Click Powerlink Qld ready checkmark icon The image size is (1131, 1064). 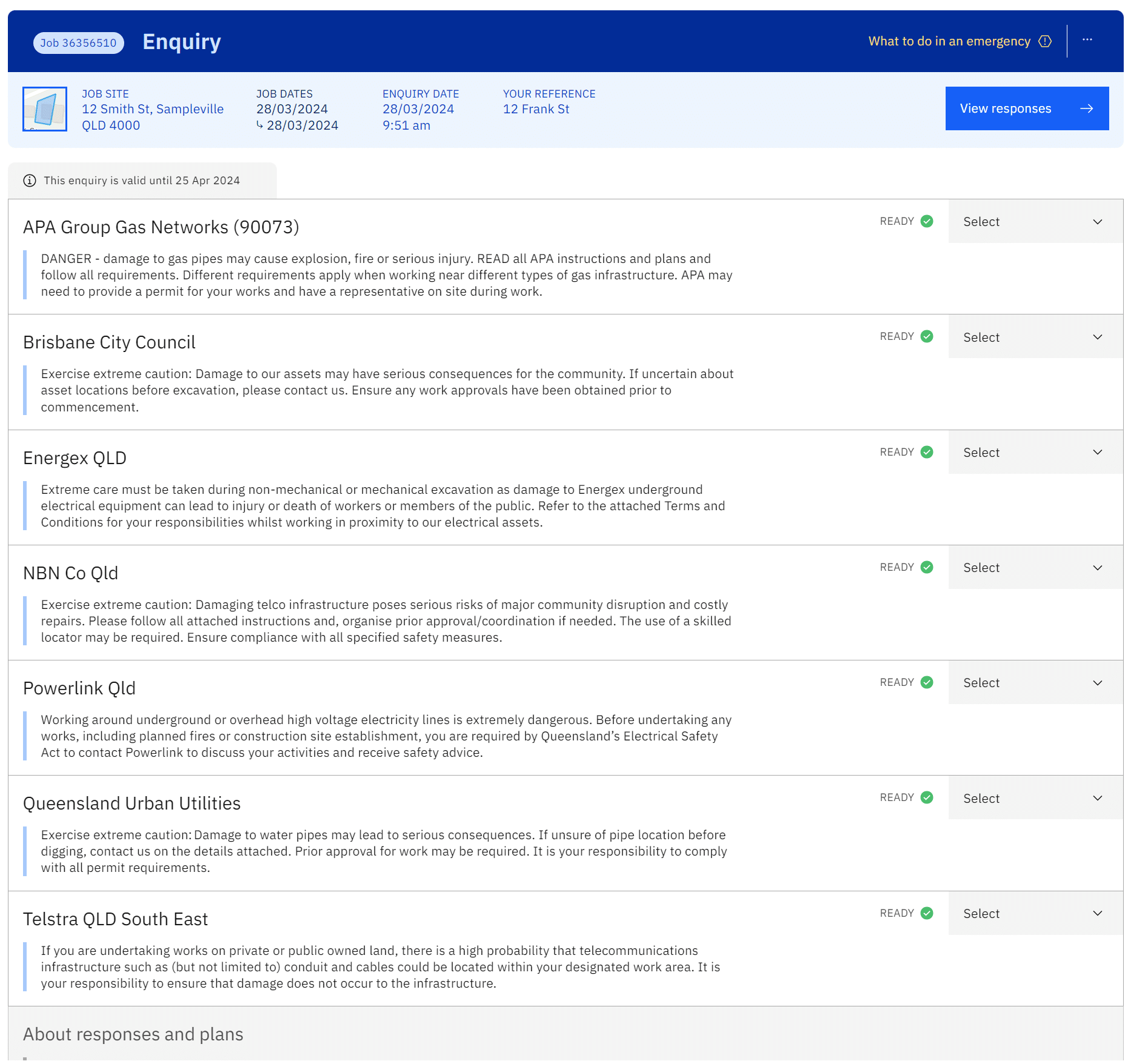[927, 682]
